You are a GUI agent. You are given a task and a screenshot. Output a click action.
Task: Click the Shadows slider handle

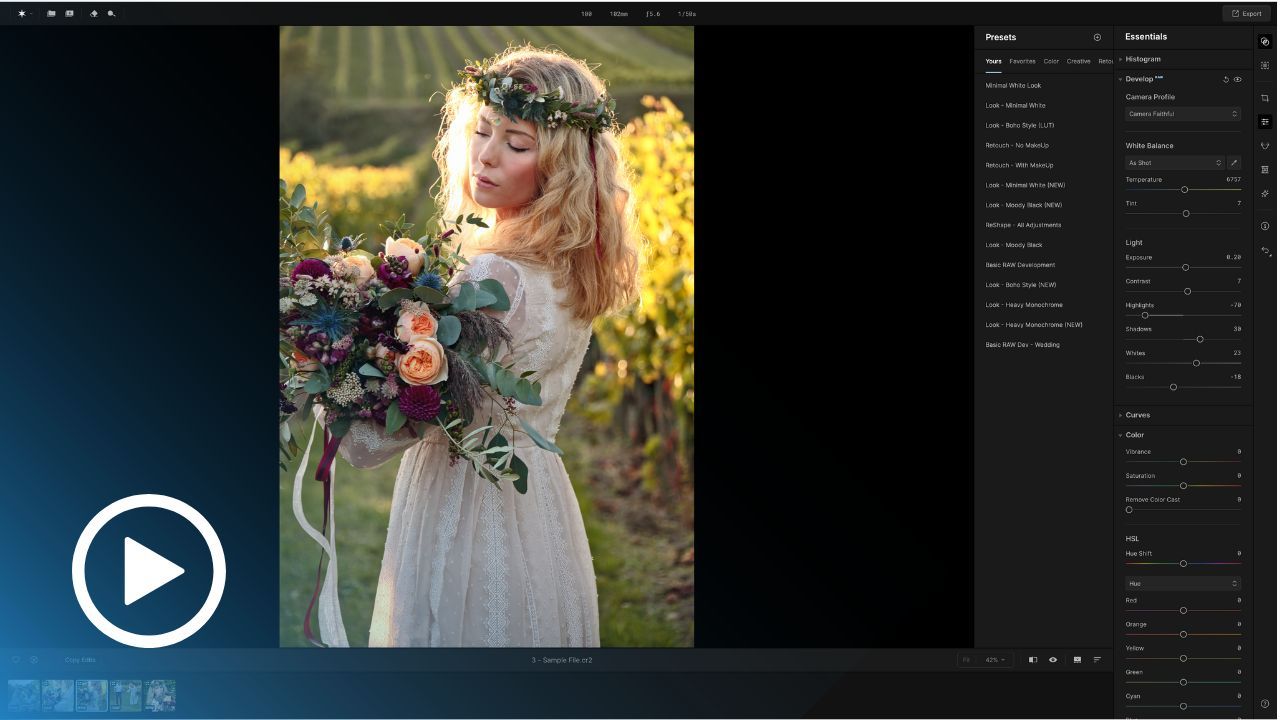pos(1200,339)
